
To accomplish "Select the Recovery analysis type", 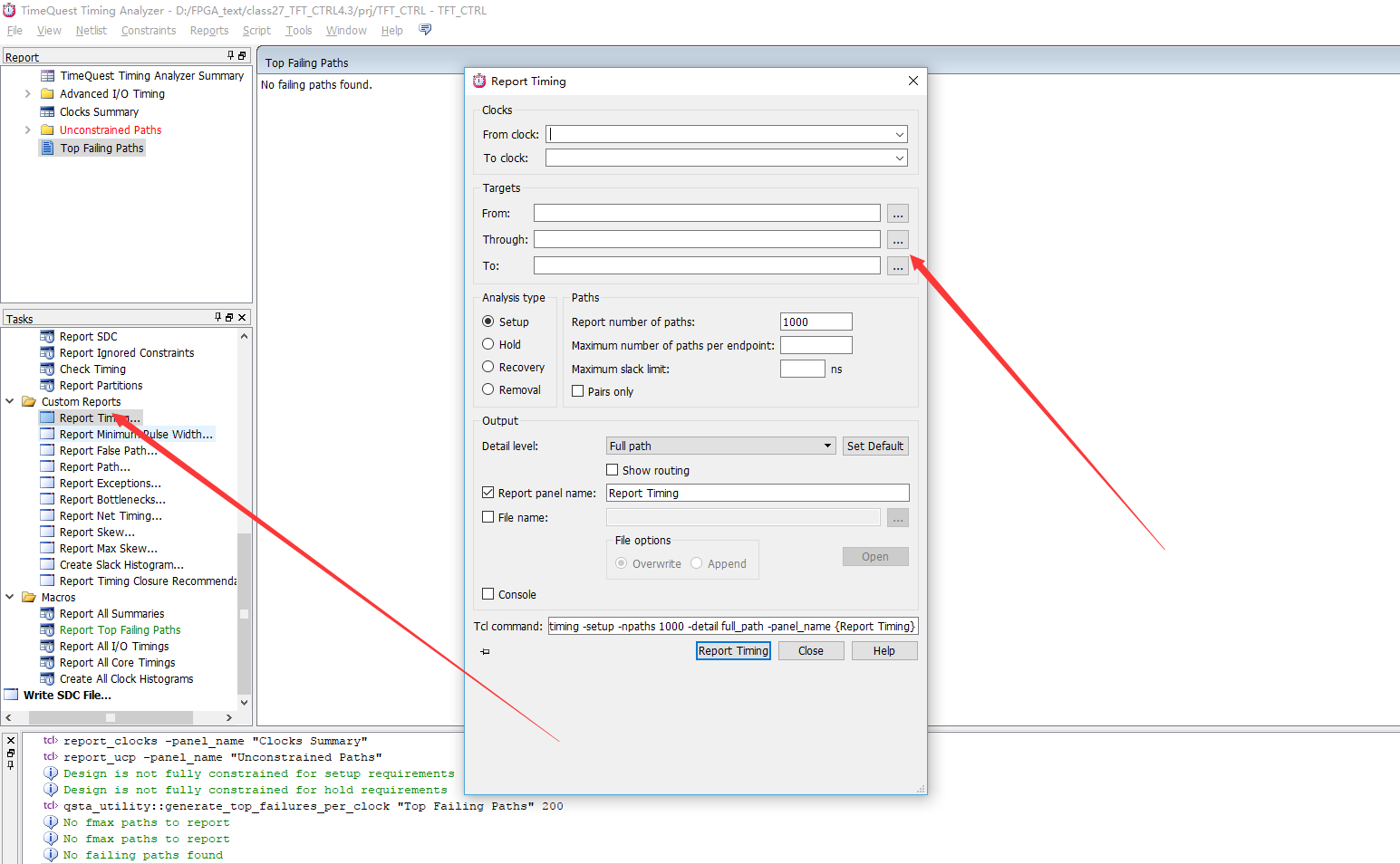I will (488, 367).
